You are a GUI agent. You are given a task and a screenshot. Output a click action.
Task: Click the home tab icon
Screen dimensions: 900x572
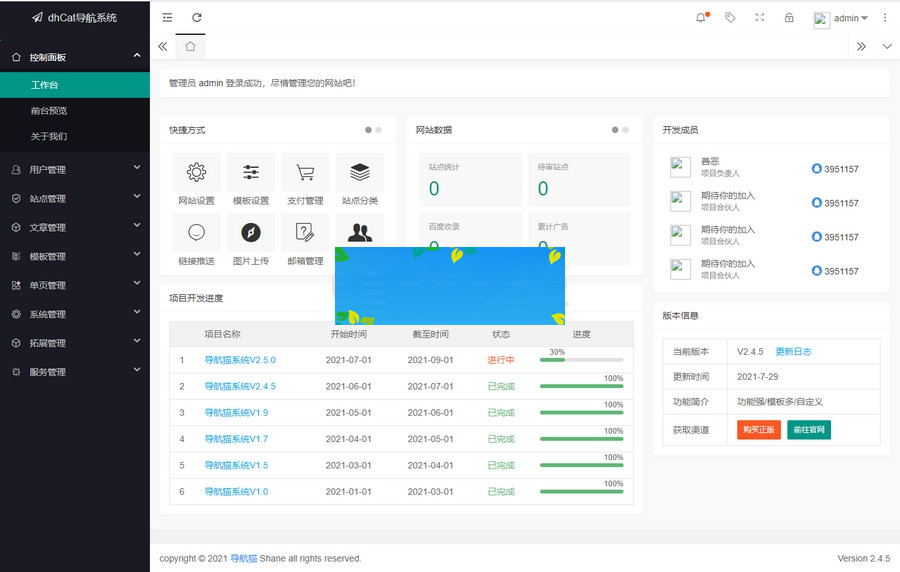tap(190, 47)
